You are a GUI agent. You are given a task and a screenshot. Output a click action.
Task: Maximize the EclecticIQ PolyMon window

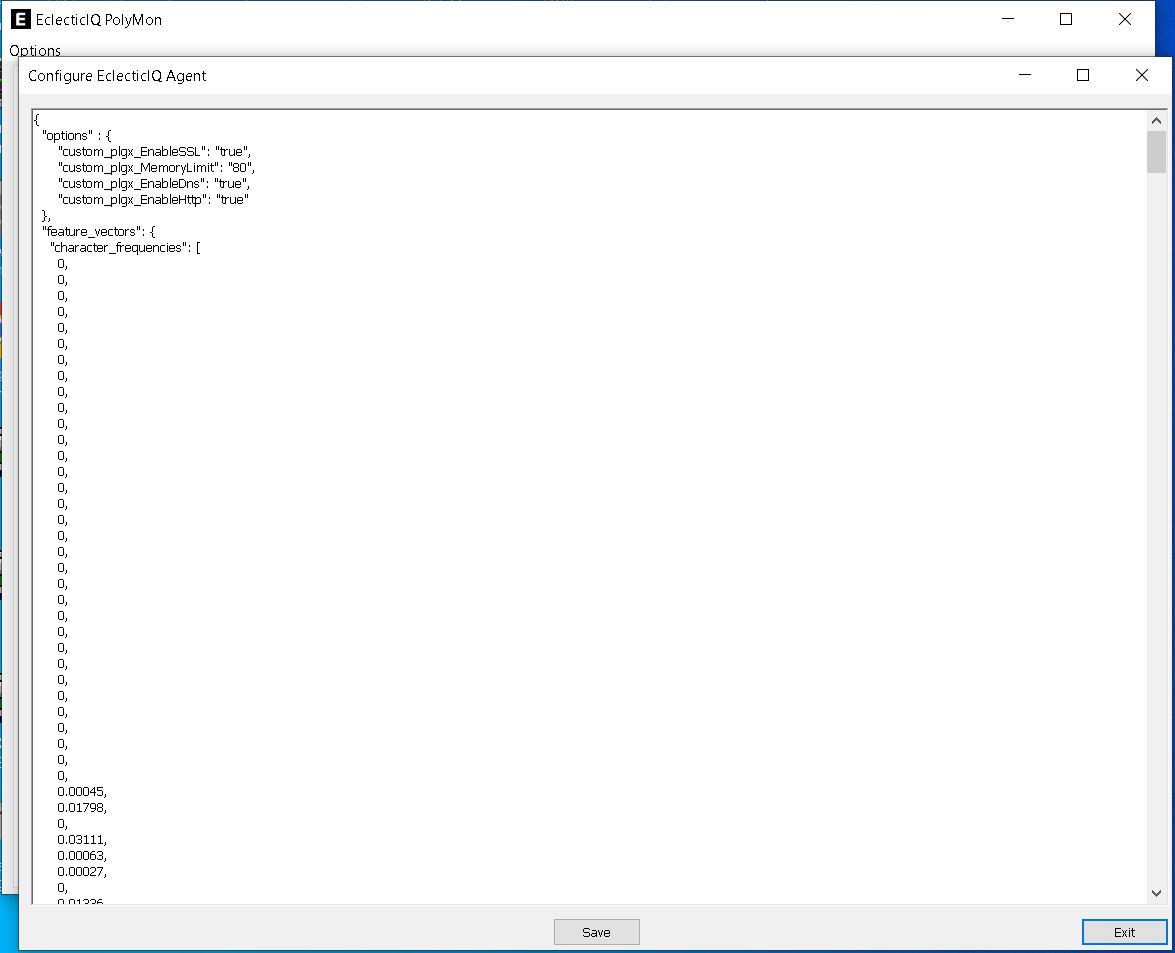[1066, 19]
